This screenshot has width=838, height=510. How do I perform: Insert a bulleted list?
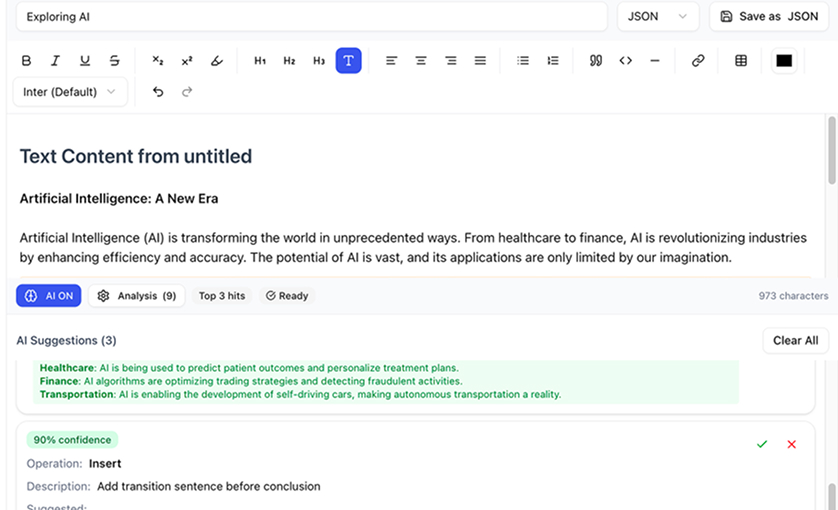(523, 61)
